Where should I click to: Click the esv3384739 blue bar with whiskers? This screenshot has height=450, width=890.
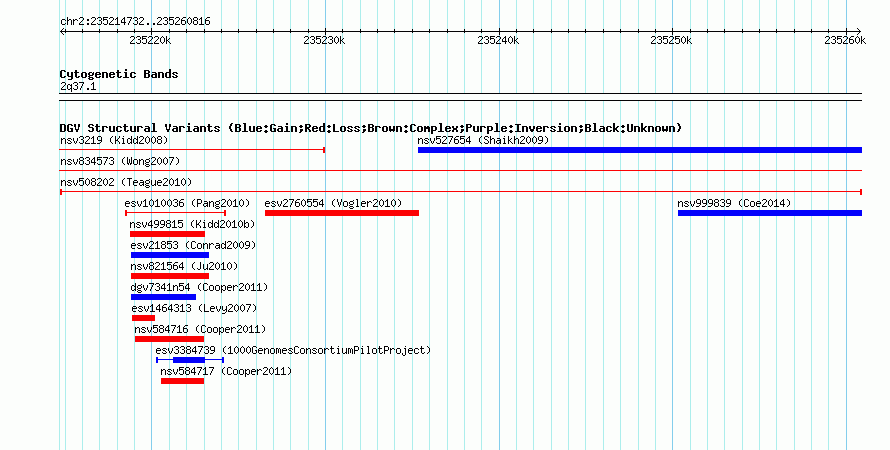[190, 360]
